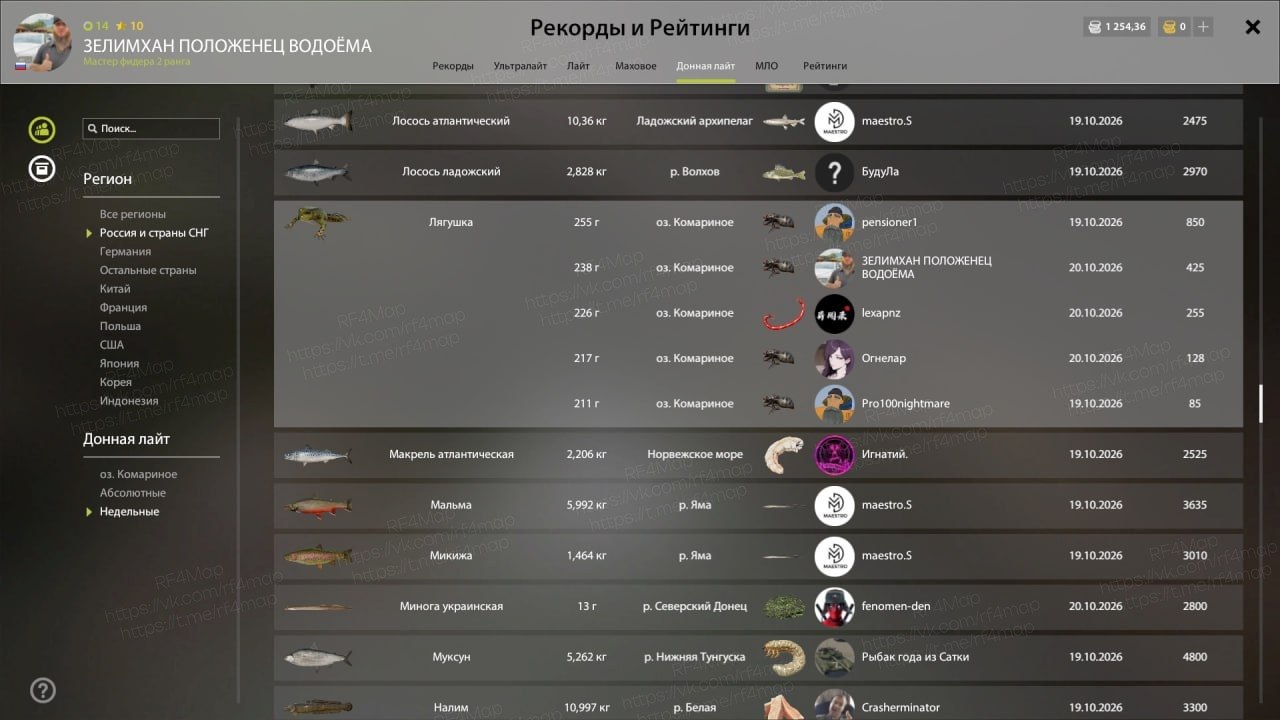Click the personal records archive icon

(42, 168)
